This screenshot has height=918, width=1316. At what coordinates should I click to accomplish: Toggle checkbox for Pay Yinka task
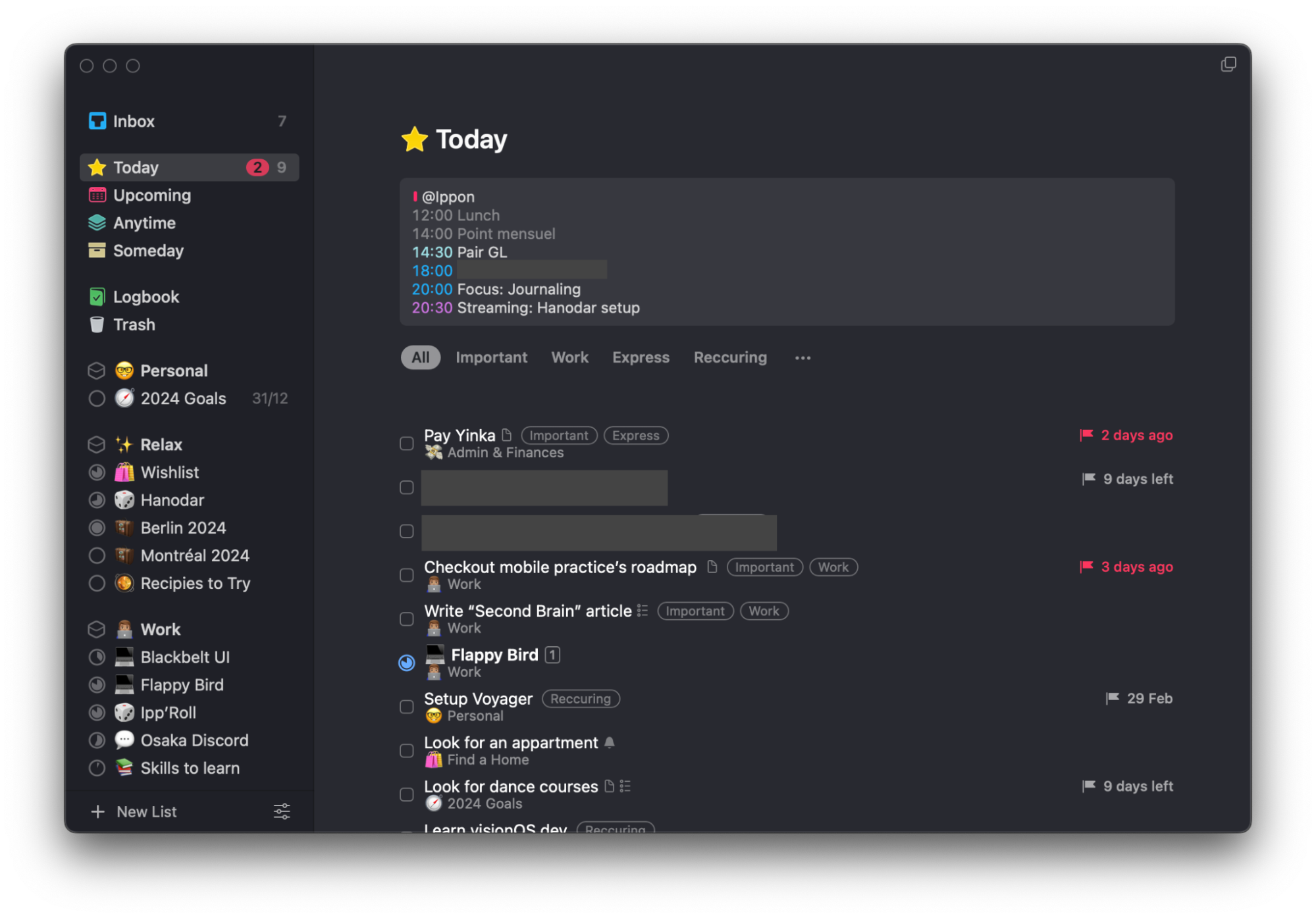coord(406,442)
